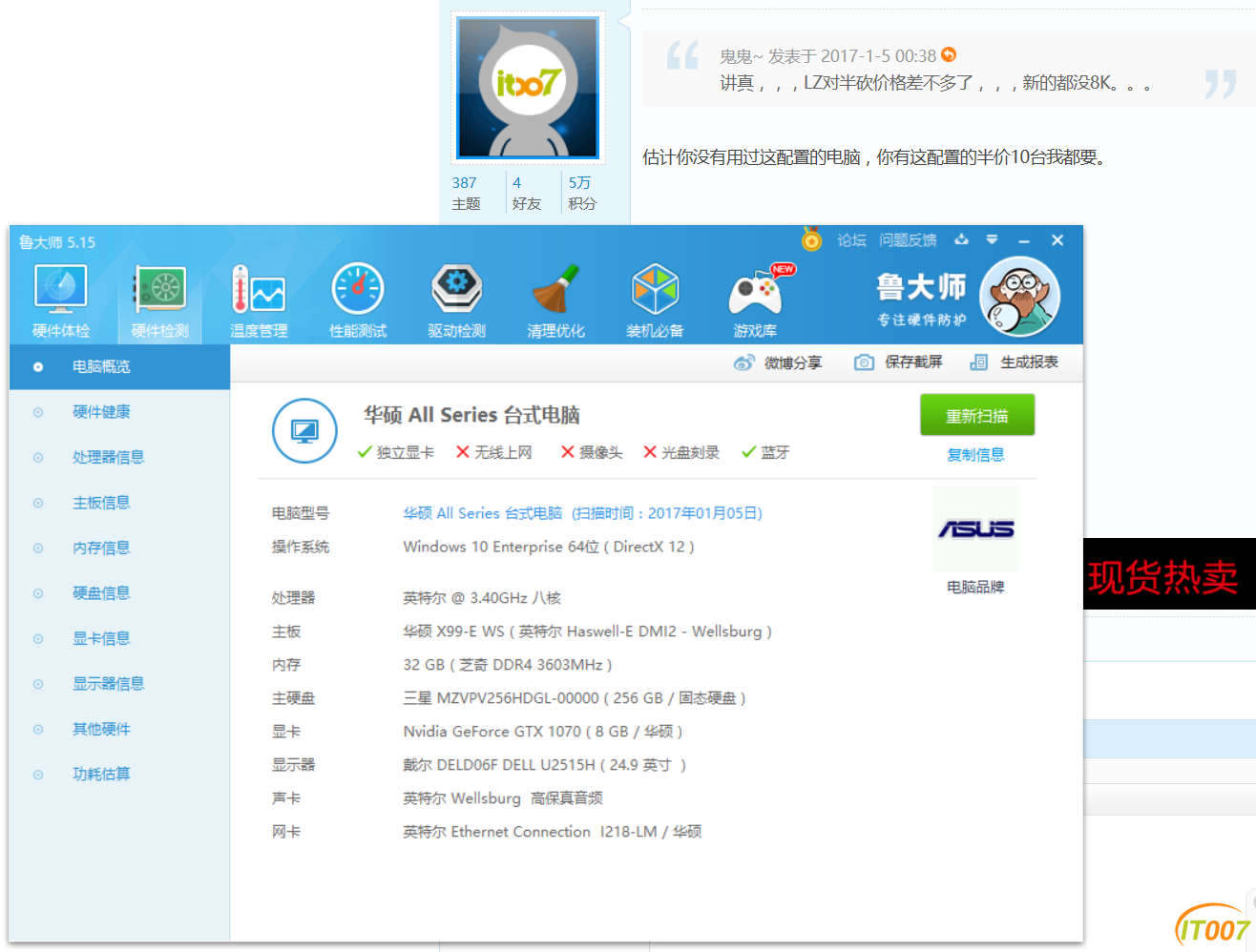1256x952 pixels.
Task: Click 生成报表 generate report
Action: pos(1014,362)
